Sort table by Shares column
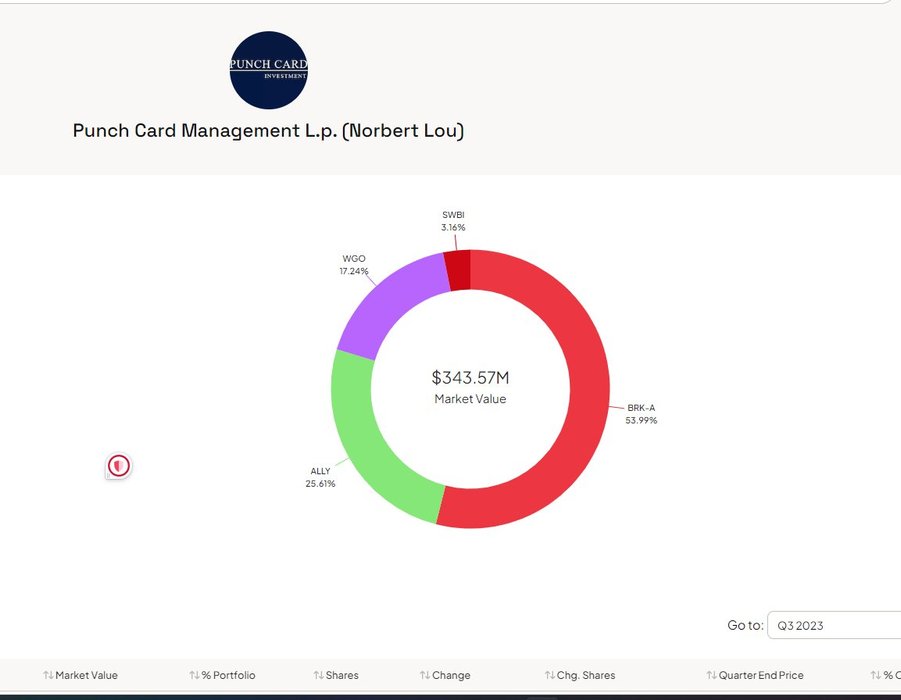The image size is (901, 700). tap(336, 675)
